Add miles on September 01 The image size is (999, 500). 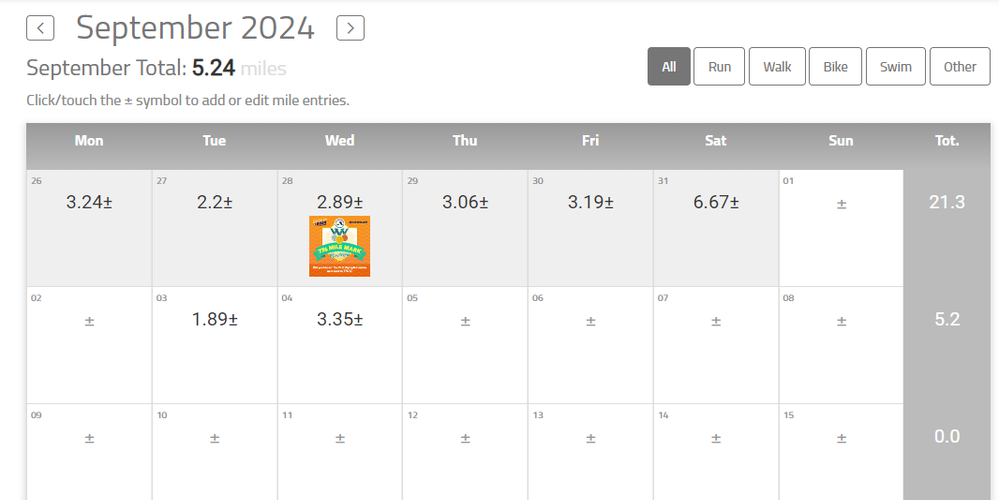841,204
